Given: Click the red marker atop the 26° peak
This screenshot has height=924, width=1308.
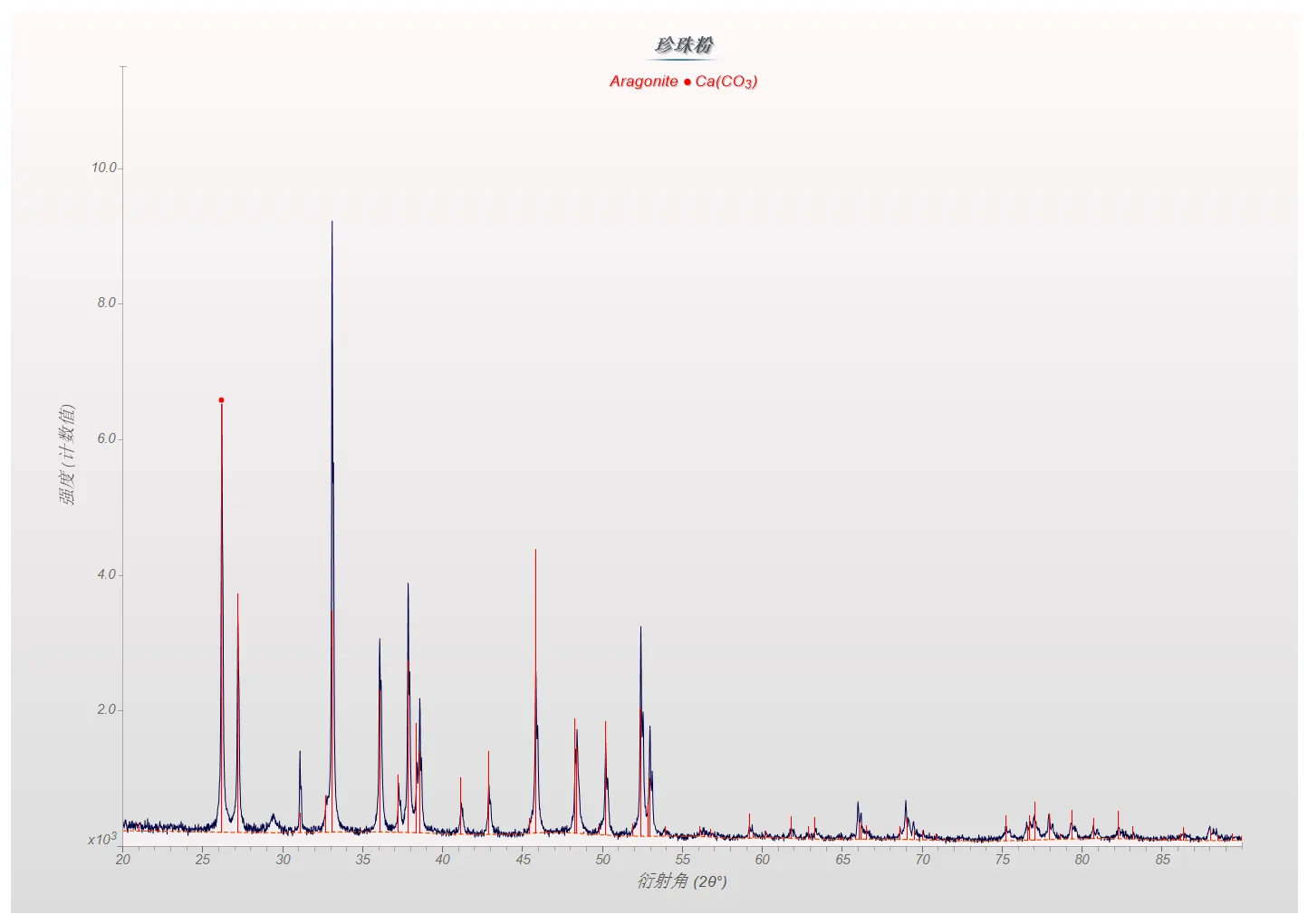Looking at the screenshot, I should [221, 399].
